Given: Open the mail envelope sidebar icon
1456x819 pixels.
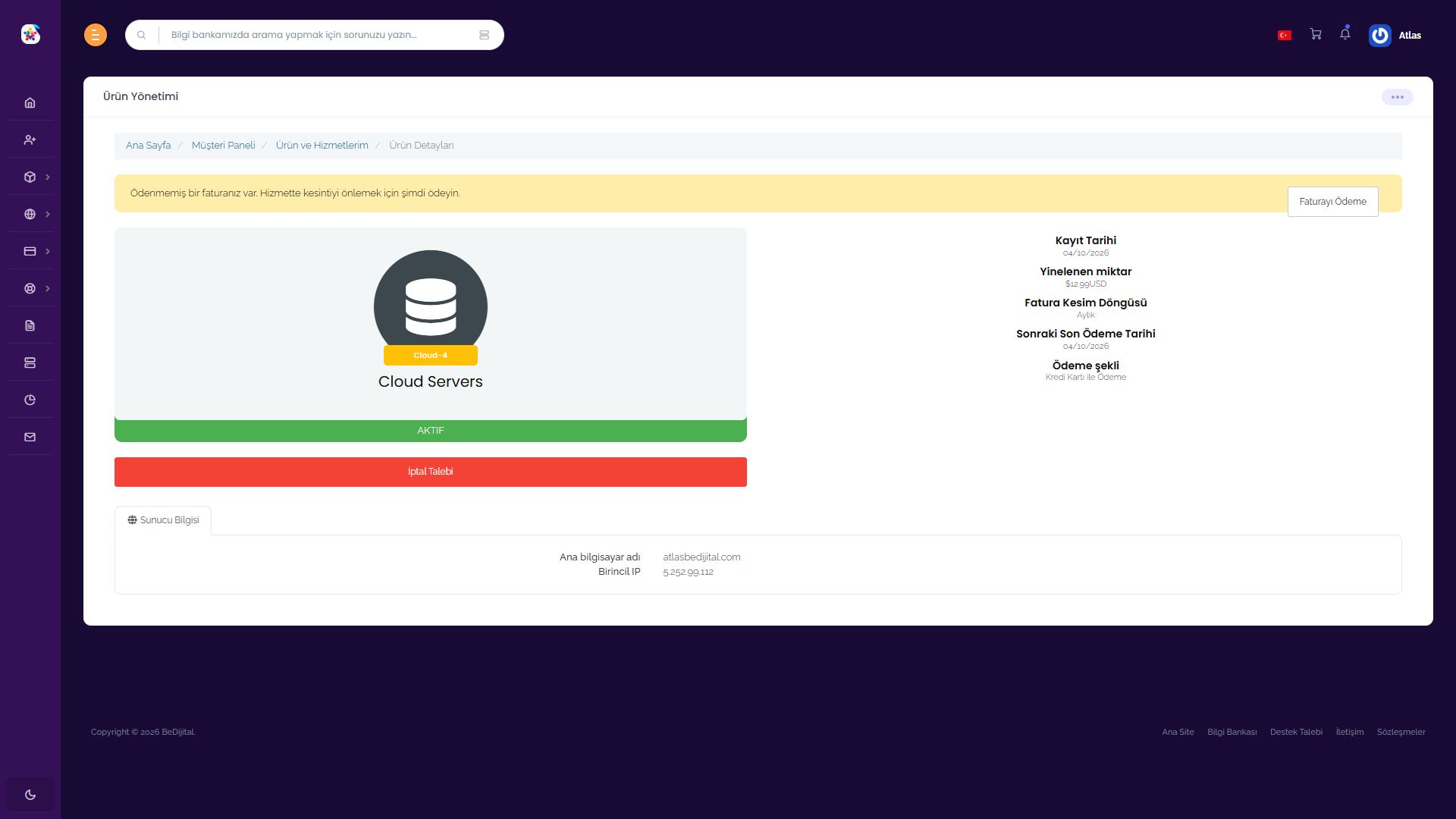Looking at the screenshot, I should point(30,437).
